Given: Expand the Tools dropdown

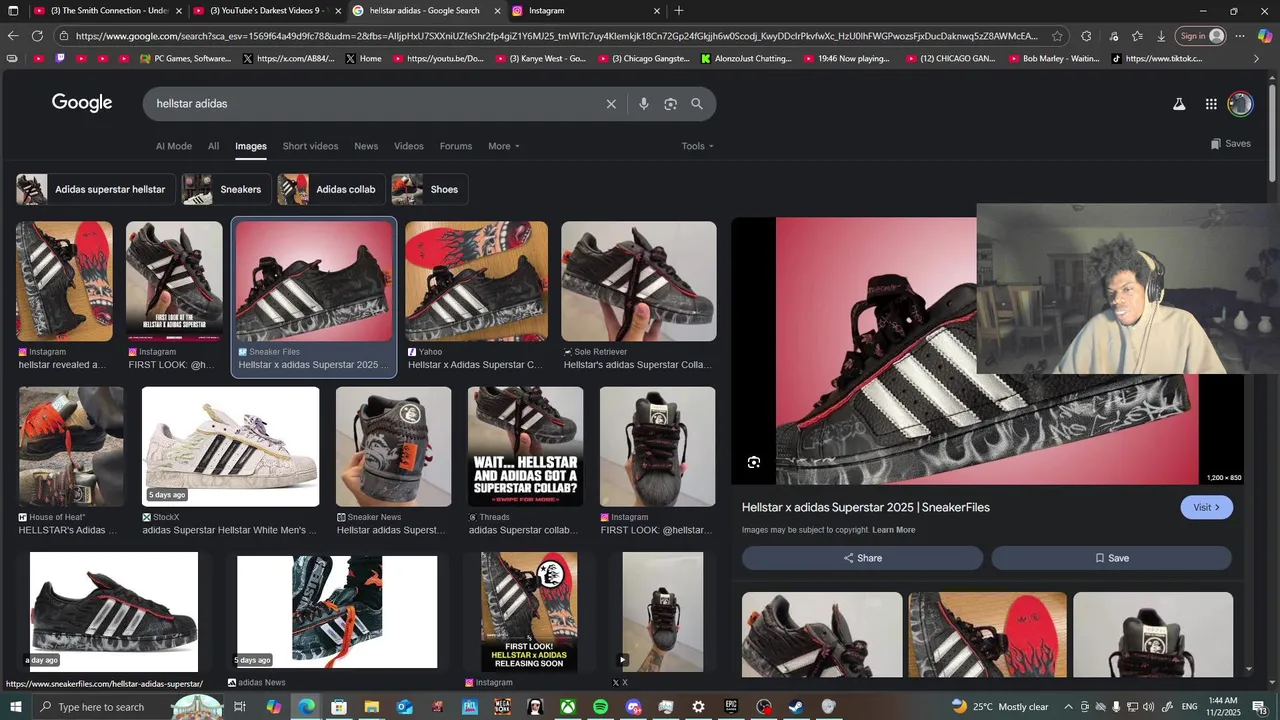Looking at the screenshot, I should click(698, 146).
